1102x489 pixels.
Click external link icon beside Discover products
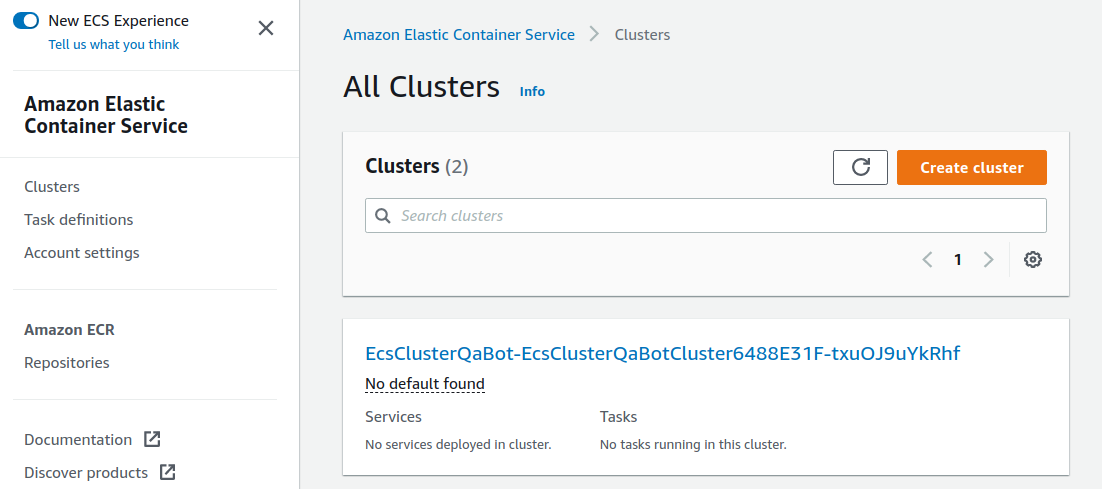point(168,472)
